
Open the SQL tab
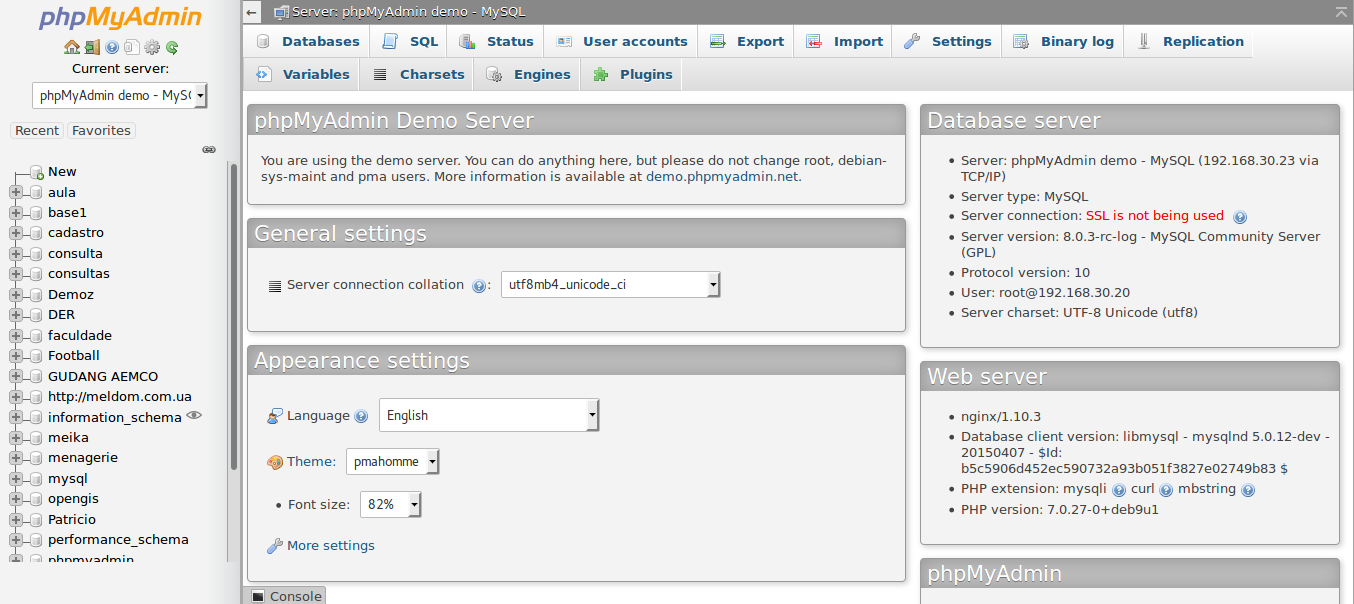tap(410, 42)
